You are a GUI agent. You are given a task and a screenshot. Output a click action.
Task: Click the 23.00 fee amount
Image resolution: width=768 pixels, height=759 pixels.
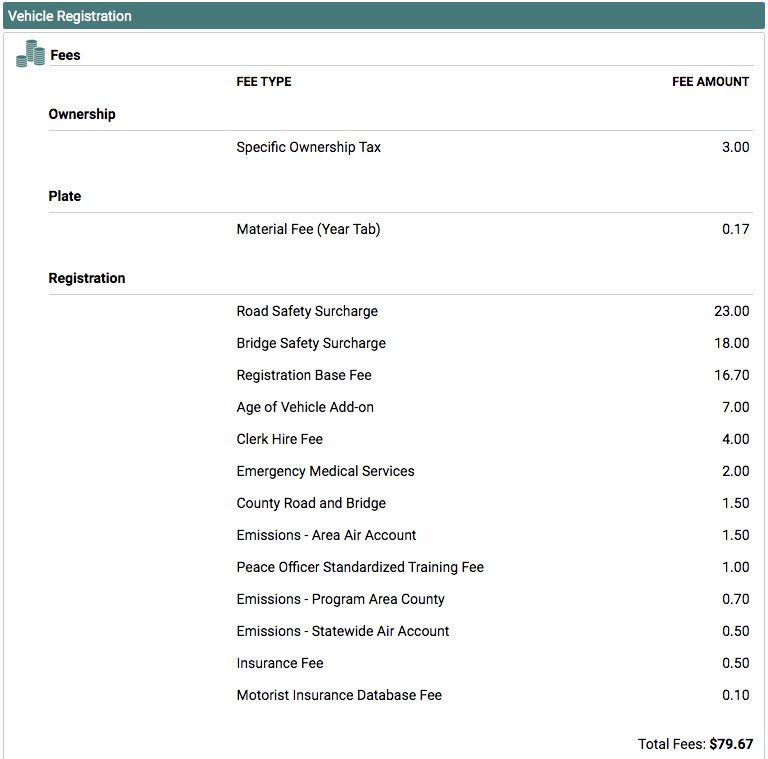tap(731, 311)
